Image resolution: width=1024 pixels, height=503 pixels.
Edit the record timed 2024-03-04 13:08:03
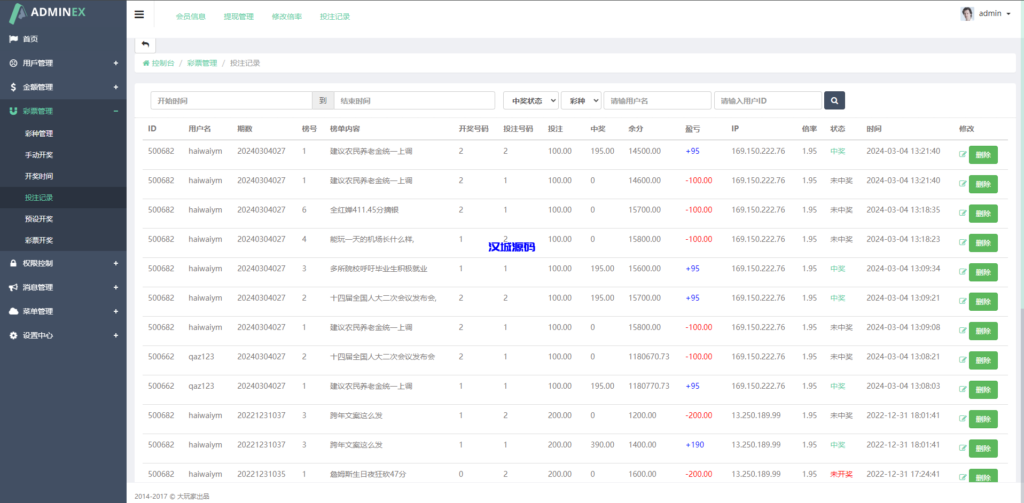point(963,387)
